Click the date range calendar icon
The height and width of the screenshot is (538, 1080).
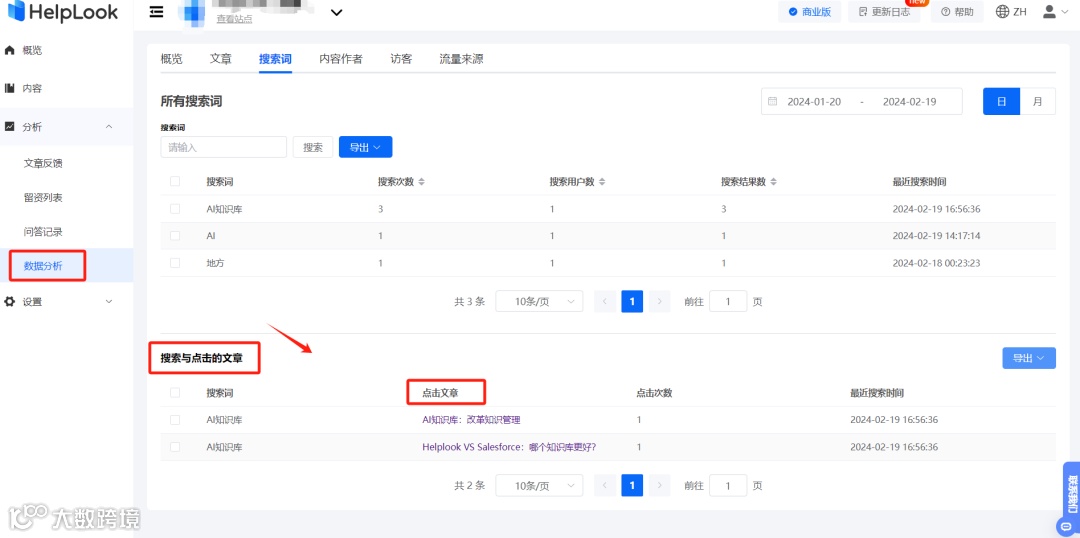click(772, 101)
